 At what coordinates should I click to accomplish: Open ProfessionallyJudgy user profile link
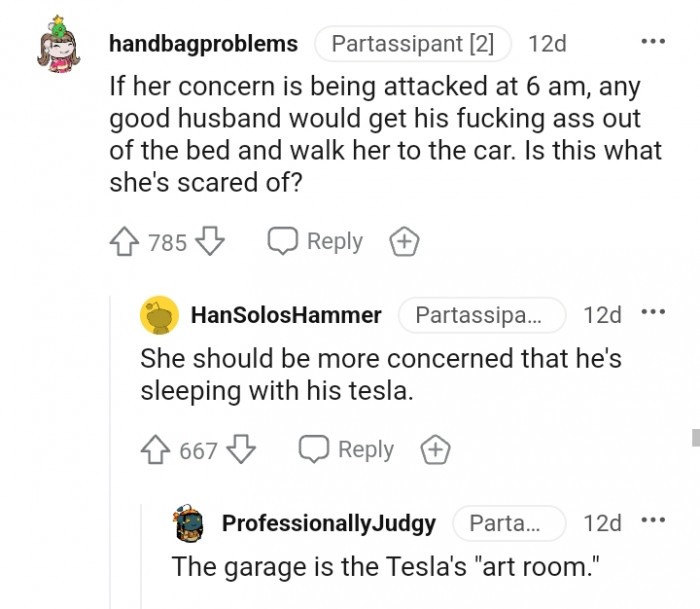(x=328, y=523)
